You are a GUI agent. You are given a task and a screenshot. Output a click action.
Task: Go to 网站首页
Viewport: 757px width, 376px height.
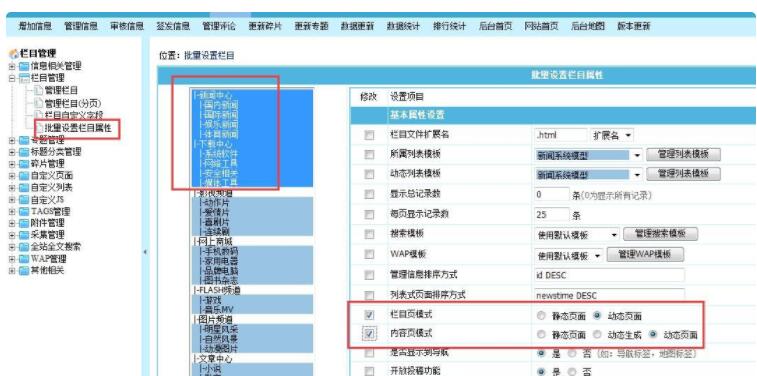click(541, 27)
